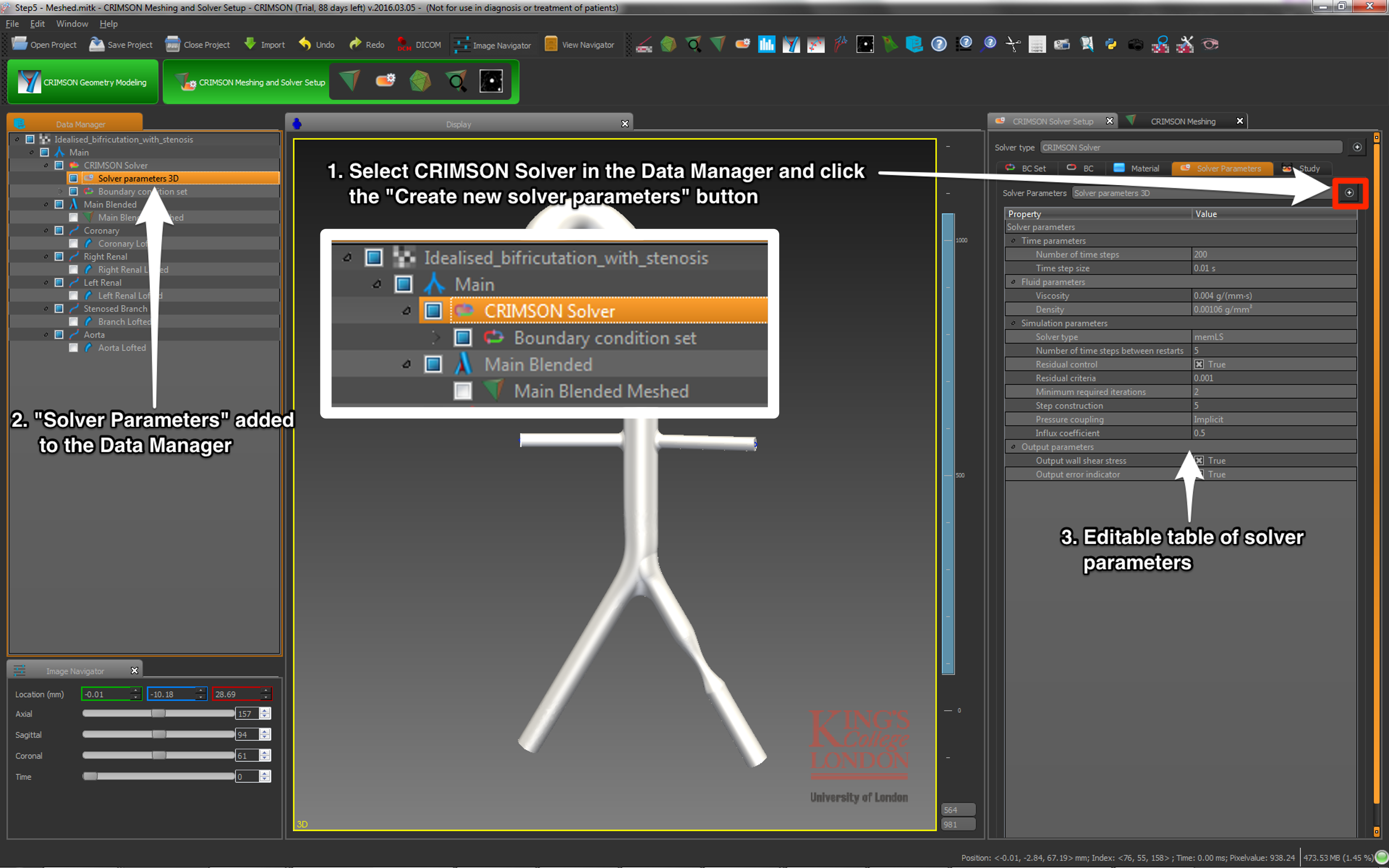
Task: Open the Solver type combo box
Action: [x=1190, y=147]
